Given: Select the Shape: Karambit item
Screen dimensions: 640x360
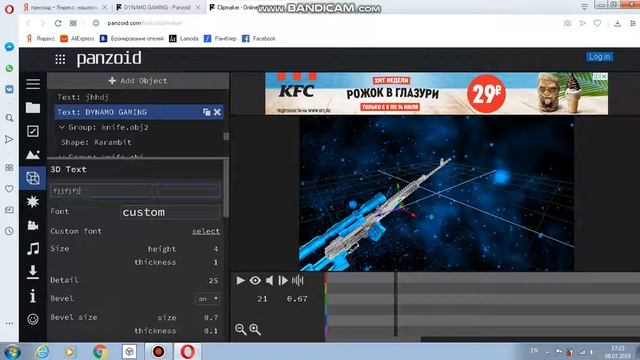Looking at the screenshot, I should pyautogui.click(x=96, y=142).
